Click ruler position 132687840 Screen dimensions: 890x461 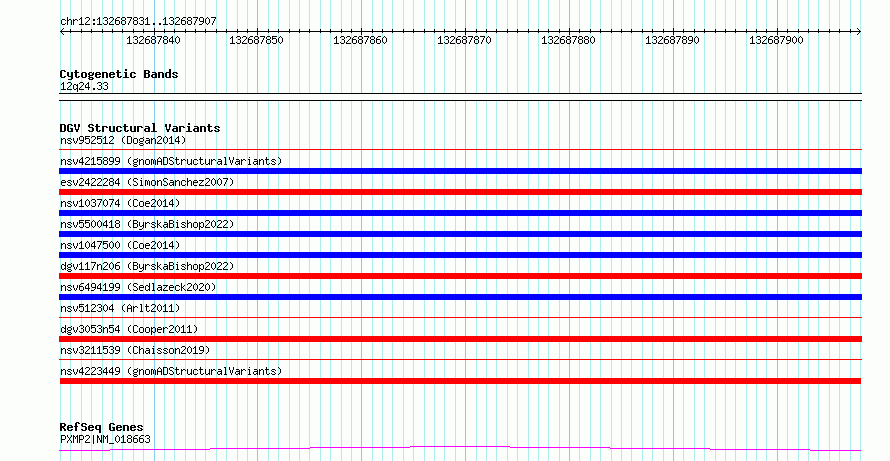click(153, 40)
